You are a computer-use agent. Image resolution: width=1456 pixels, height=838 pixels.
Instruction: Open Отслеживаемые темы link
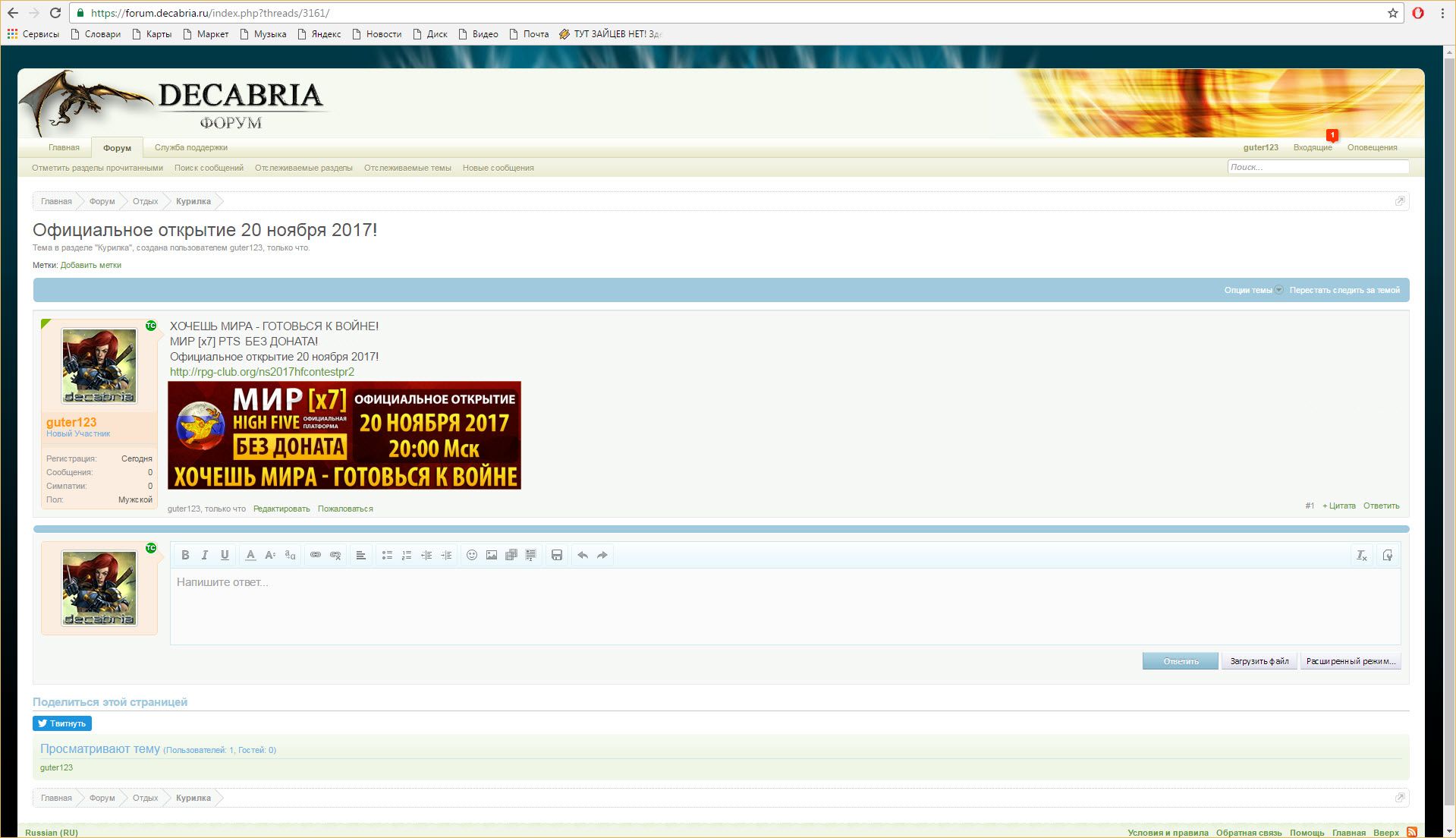[407, 168]
